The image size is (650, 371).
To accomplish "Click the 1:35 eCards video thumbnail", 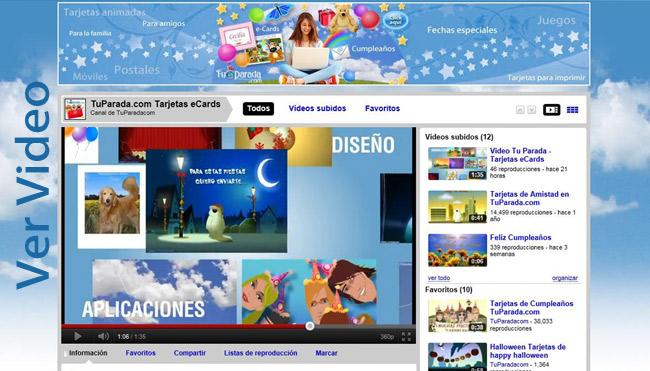I will [457, 164].
